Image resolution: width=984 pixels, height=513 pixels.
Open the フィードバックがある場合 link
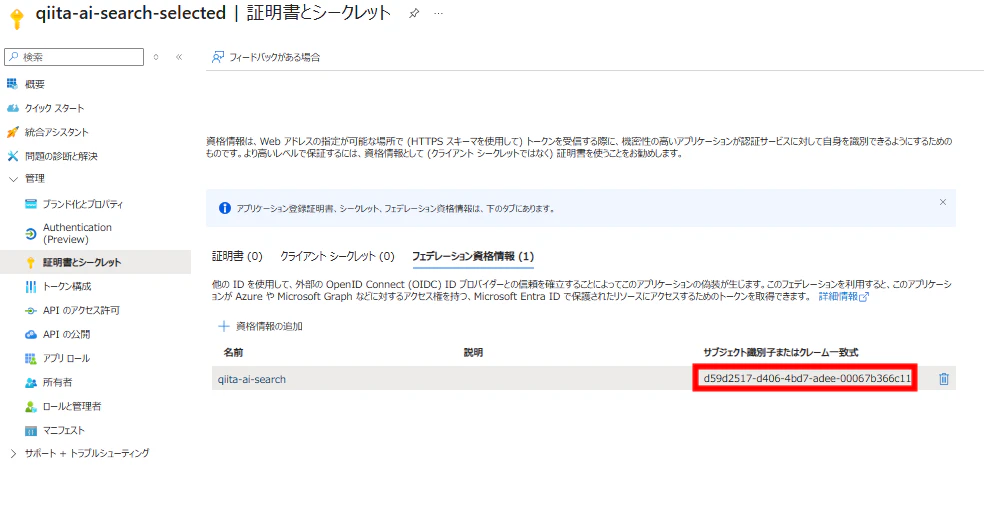pos(274,57)
